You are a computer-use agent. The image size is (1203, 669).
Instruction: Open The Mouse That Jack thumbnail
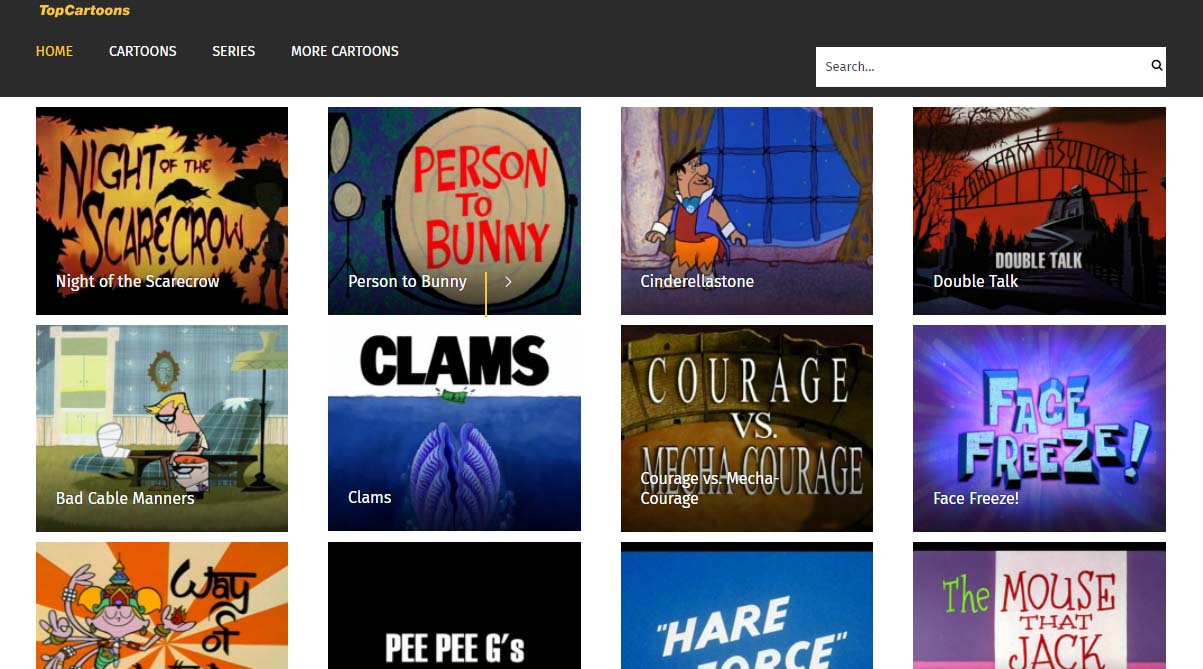tap(1039, 606)
